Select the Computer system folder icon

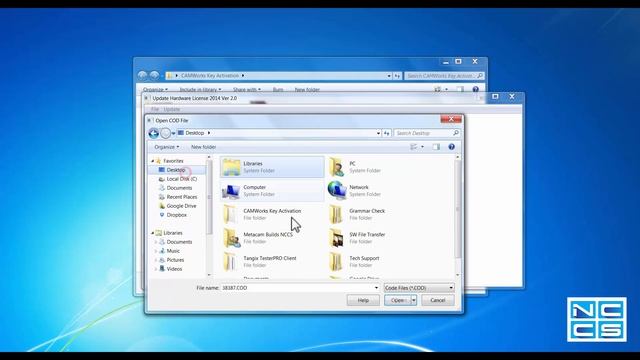231,191
